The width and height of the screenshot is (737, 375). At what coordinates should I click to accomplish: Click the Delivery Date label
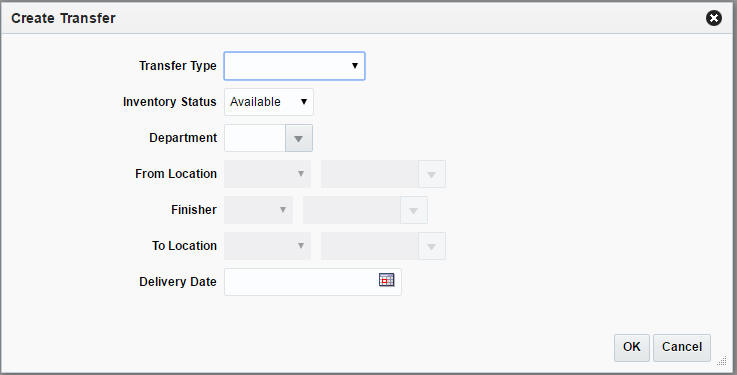click(178, 282)
